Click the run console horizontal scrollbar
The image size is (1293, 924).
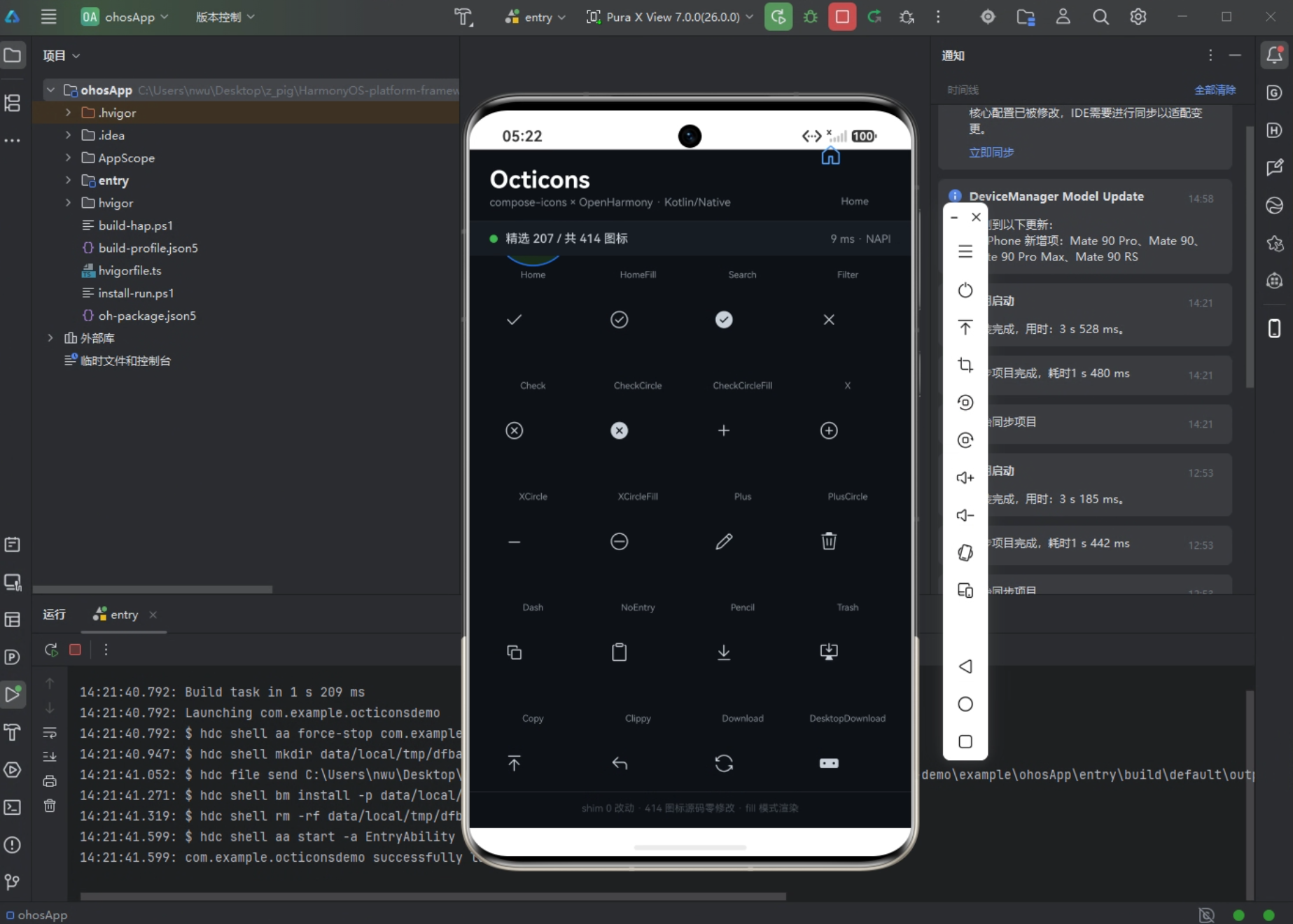pos(433,896)
